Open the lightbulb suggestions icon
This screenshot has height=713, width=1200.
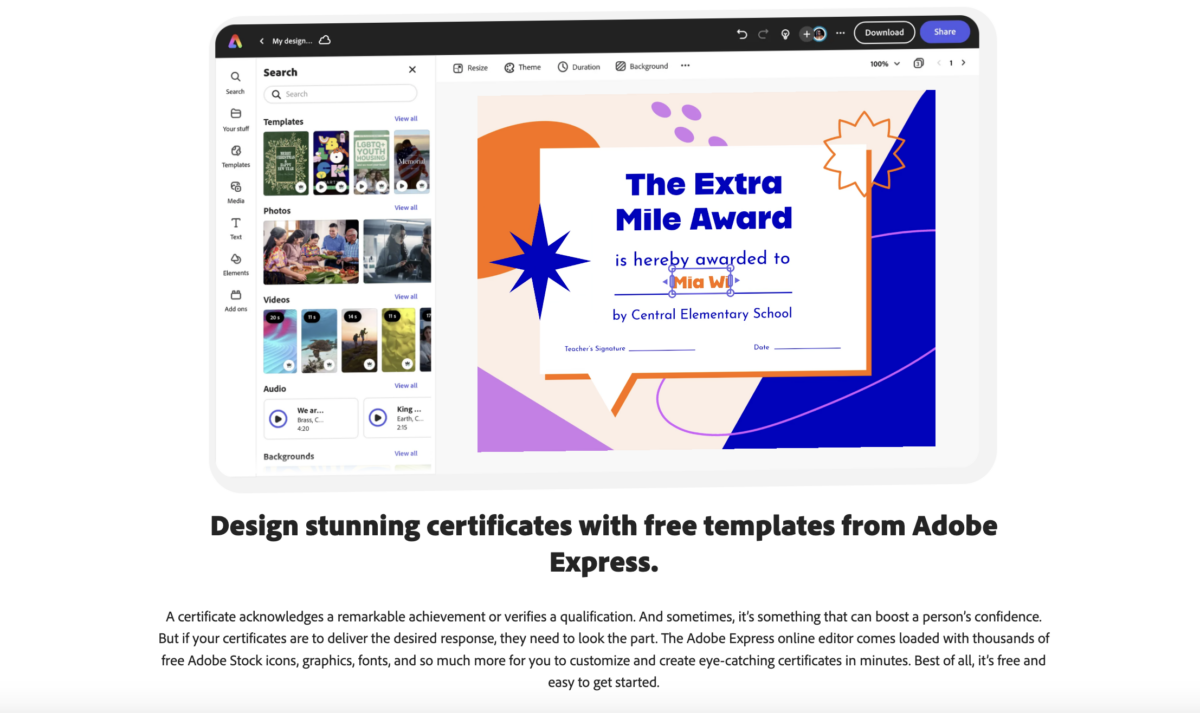point(785,33)
